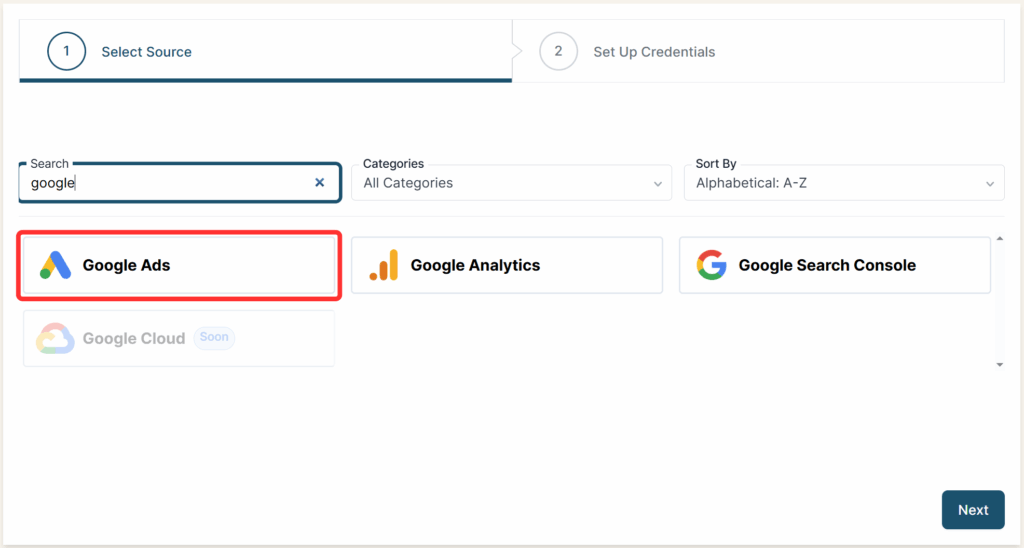Click the Google Analytics bar chart icon
This screenshot has width=1024, height=548.
point(383,265)
